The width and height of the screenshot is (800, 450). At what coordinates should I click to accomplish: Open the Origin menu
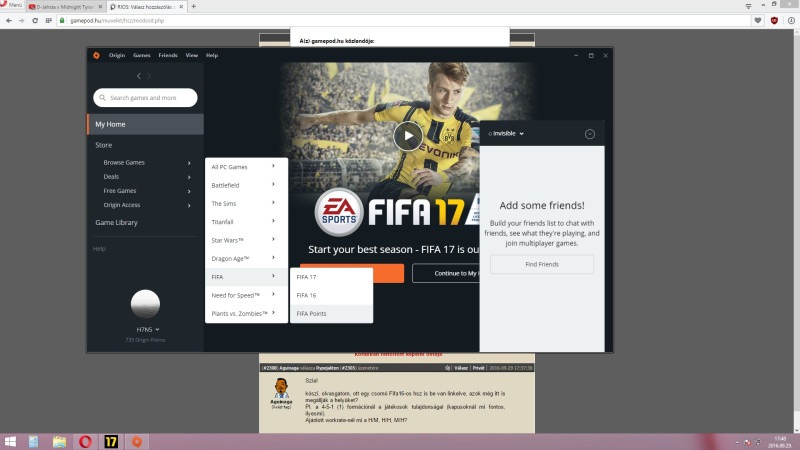(x=117, y=55)
